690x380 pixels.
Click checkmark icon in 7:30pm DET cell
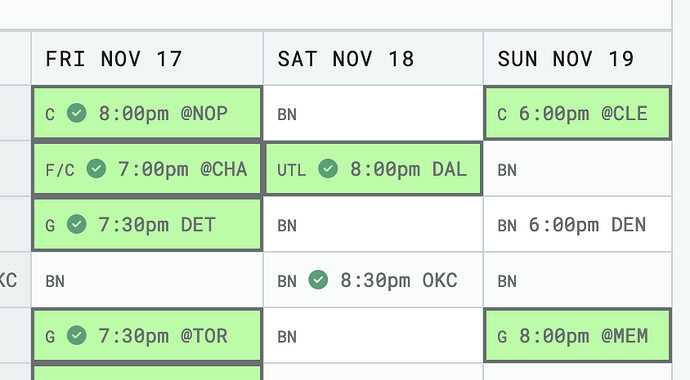(77, 224)
